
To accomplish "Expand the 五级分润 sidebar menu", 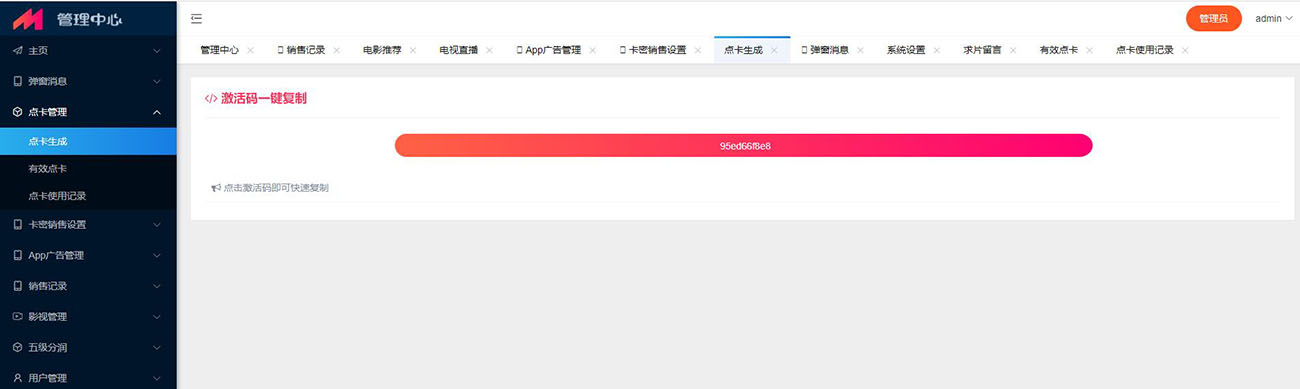I will 156,347.
